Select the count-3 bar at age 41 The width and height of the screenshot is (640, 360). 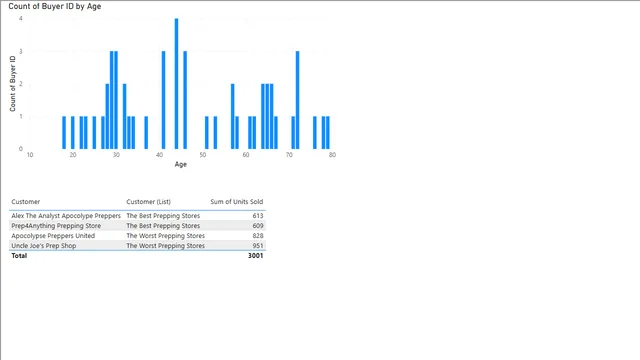click(x=164, y=100)
